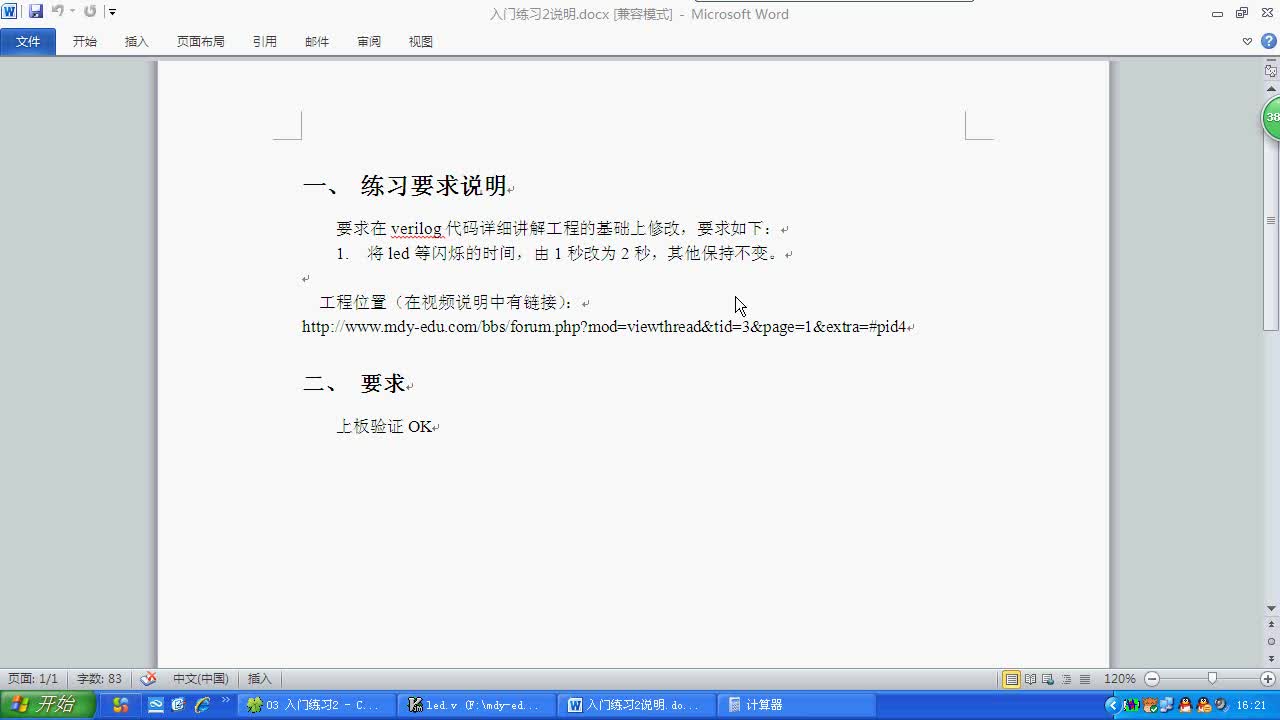Click the word verilog in the document

pos(416,229)
